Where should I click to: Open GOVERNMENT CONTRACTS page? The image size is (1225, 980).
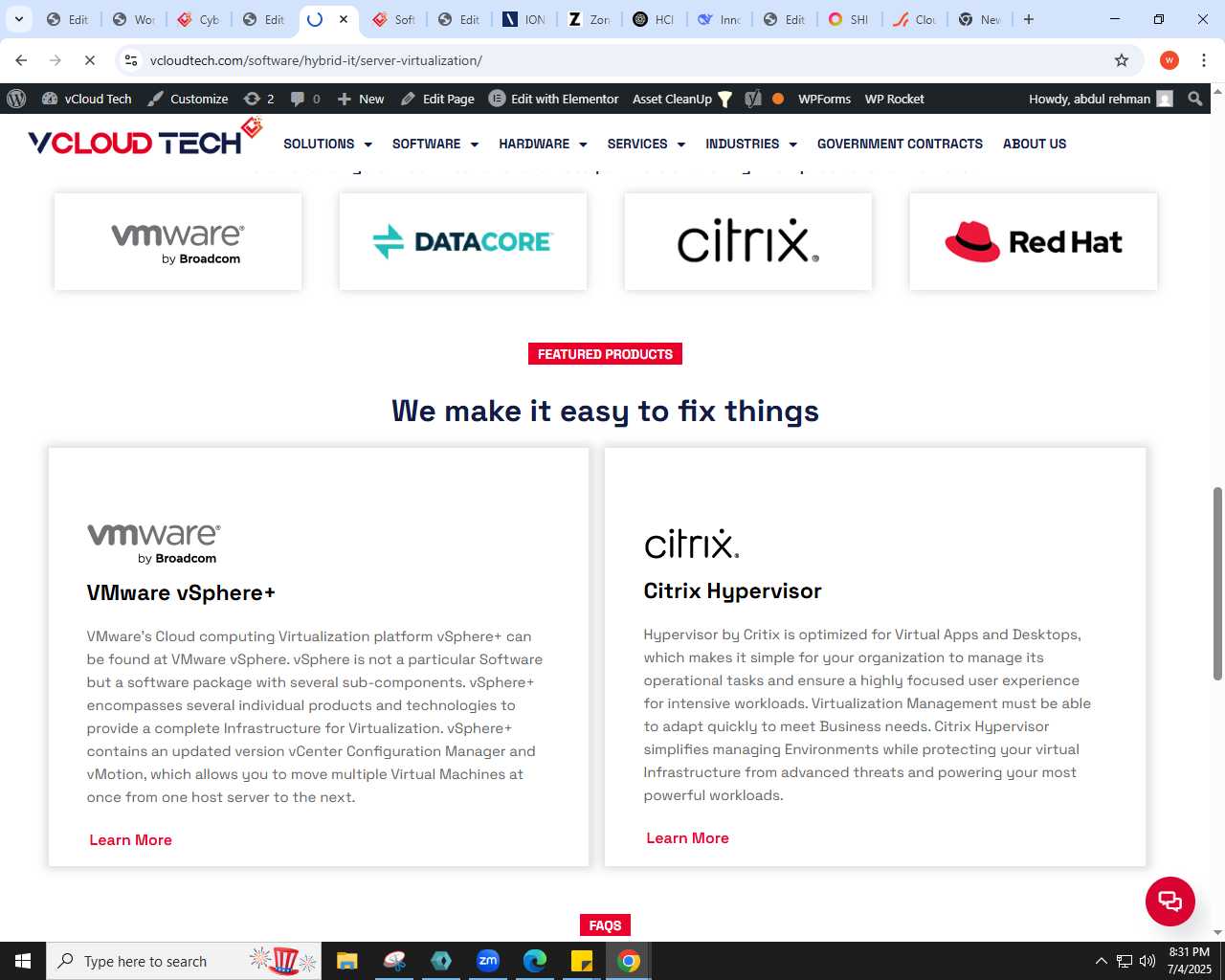900,144
